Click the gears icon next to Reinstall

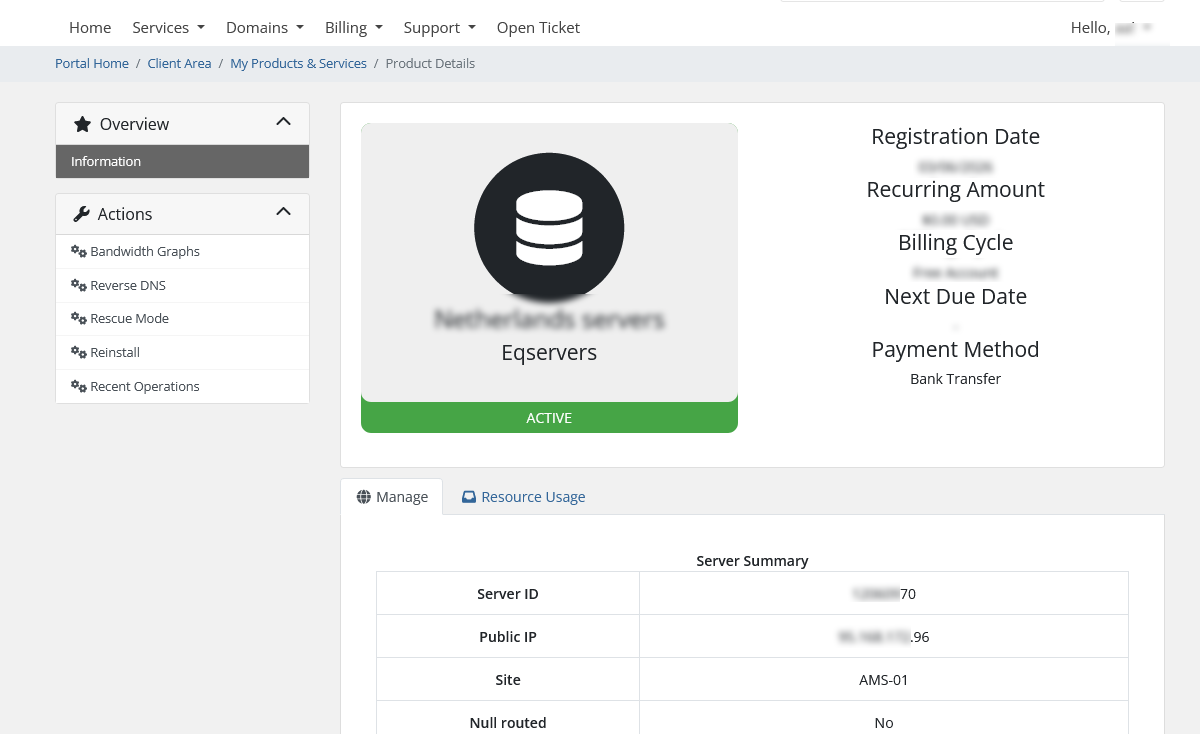(79, 352)
